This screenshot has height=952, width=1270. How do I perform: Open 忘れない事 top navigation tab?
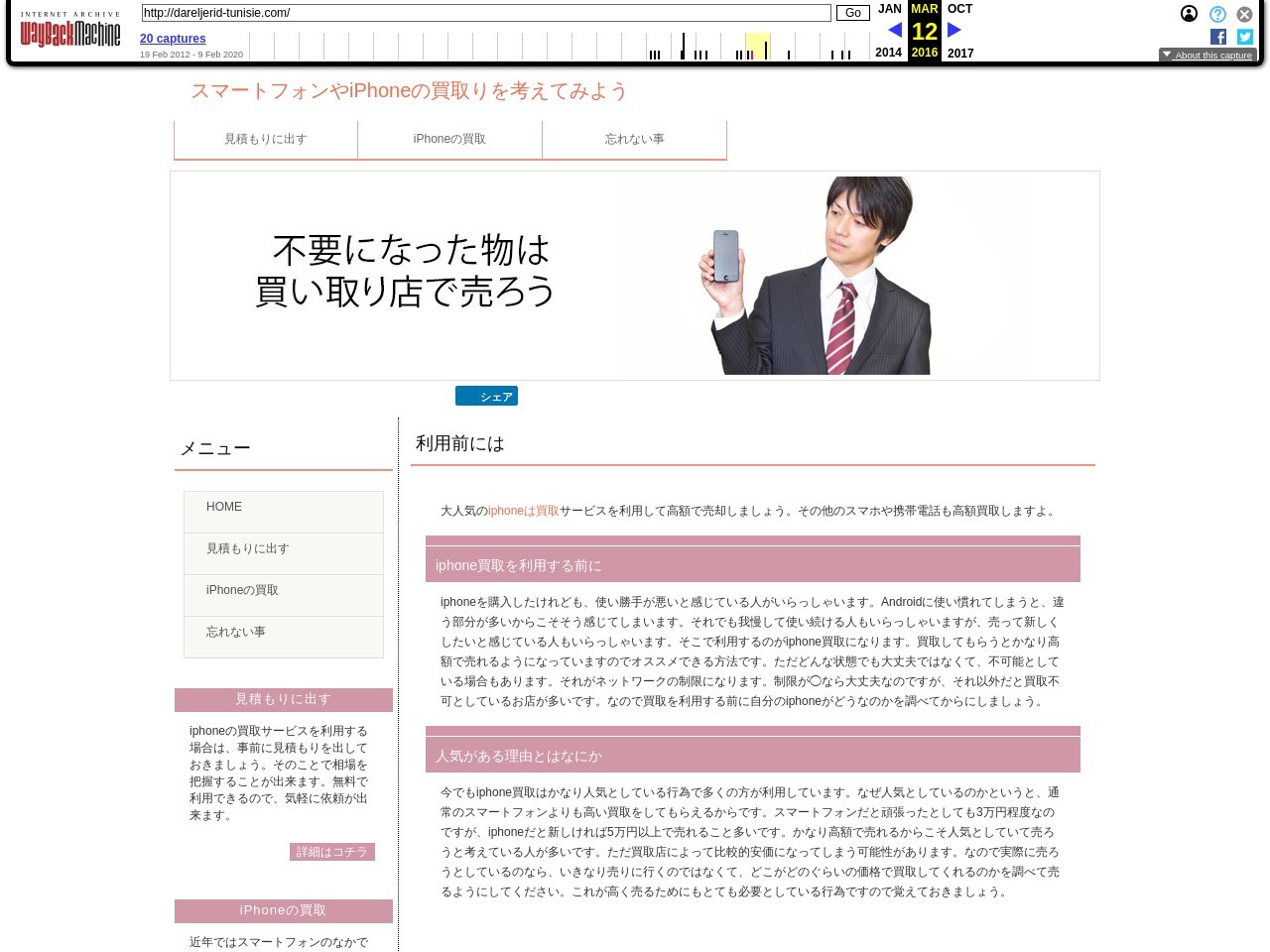click(x=634, y=139)
